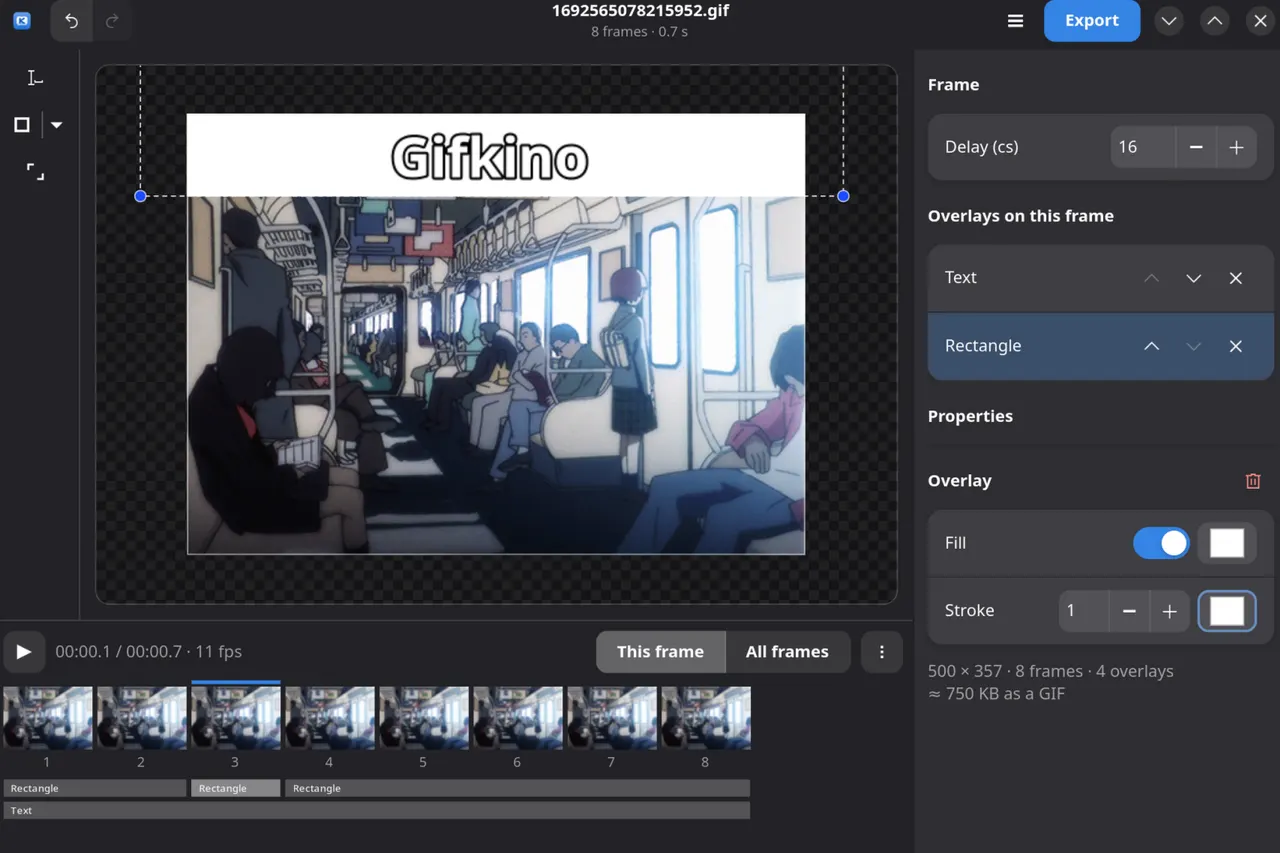Click the Gifkino app icon

[x=22, y=20]
